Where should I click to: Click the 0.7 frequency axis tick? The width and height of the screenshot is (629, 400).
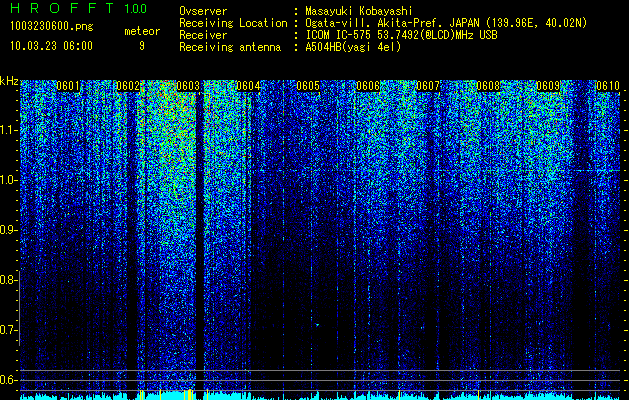point(8,330)
